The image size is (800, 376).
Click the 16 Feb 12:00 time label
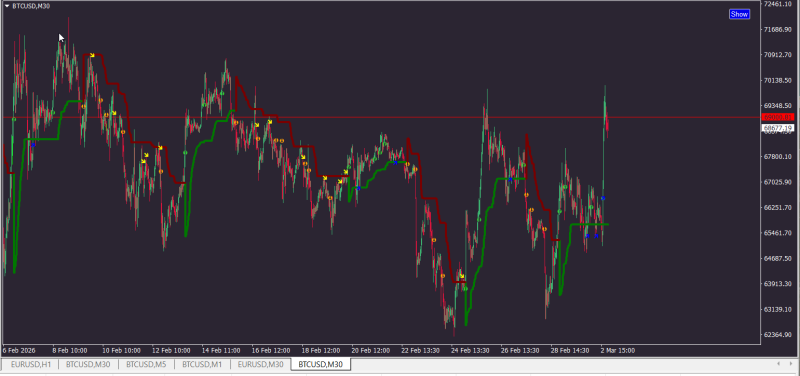click(x=271, y=350)
